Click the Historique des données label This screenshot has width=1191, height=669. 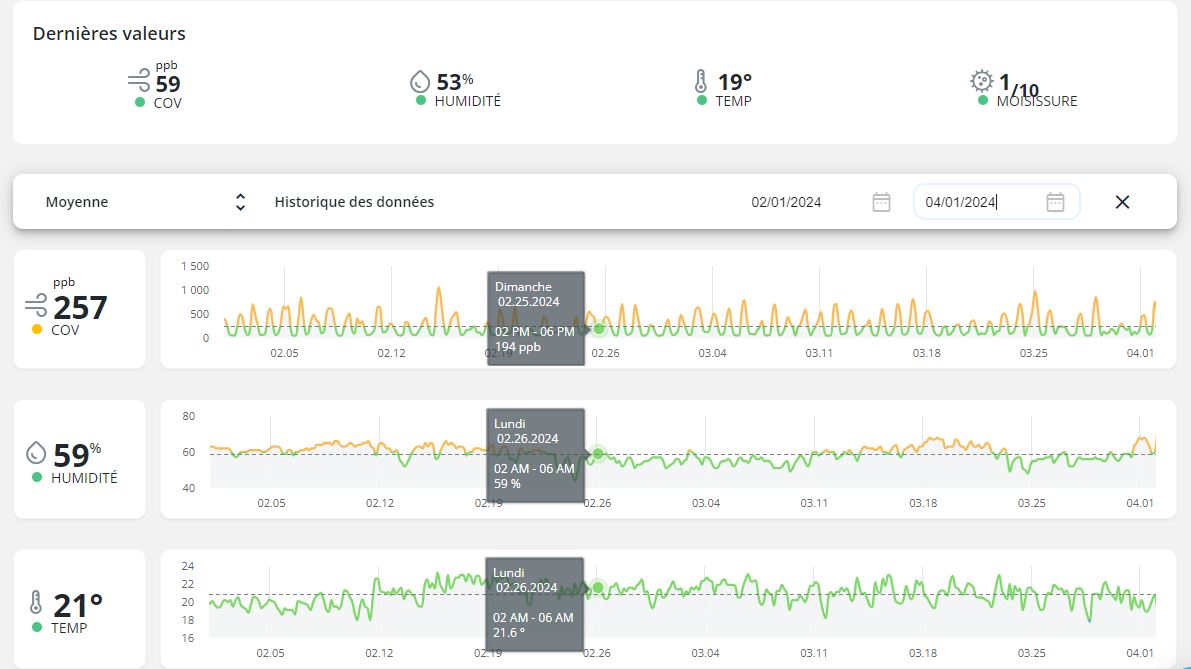click(x=354, y=202)
